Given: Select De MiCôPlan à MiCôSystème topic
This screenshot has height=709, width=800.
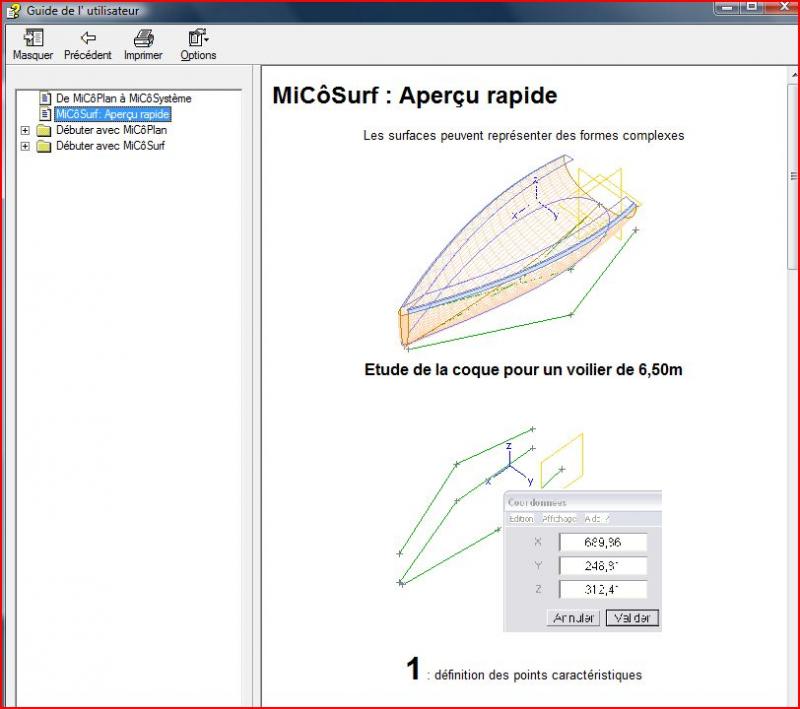Looking at the screenshot, I should (123, 98).
